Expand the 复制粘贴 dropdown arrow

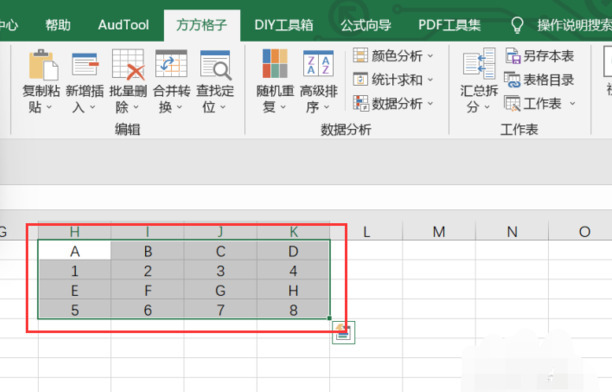point(49,107)
